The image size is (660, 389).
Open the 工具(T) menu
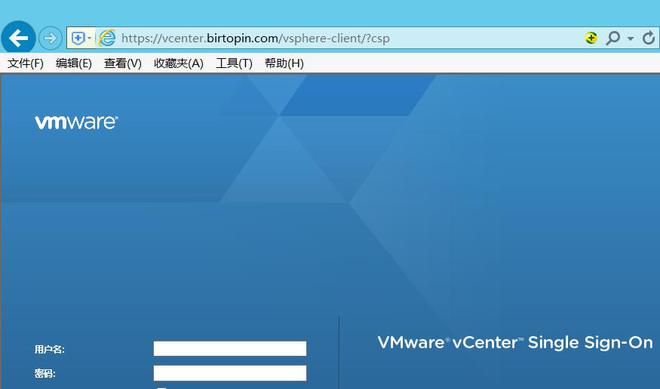coord(234,64)
